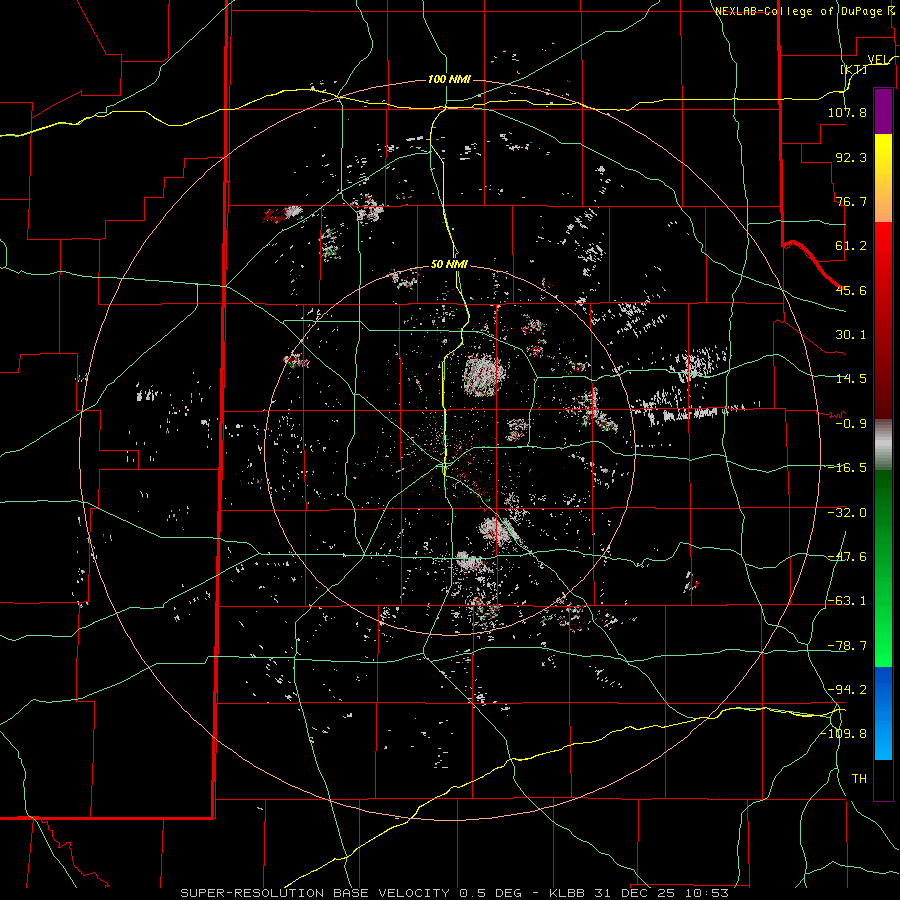Select the -63.1 velocity scale value
900x900 pixels.
click(847, 601)
